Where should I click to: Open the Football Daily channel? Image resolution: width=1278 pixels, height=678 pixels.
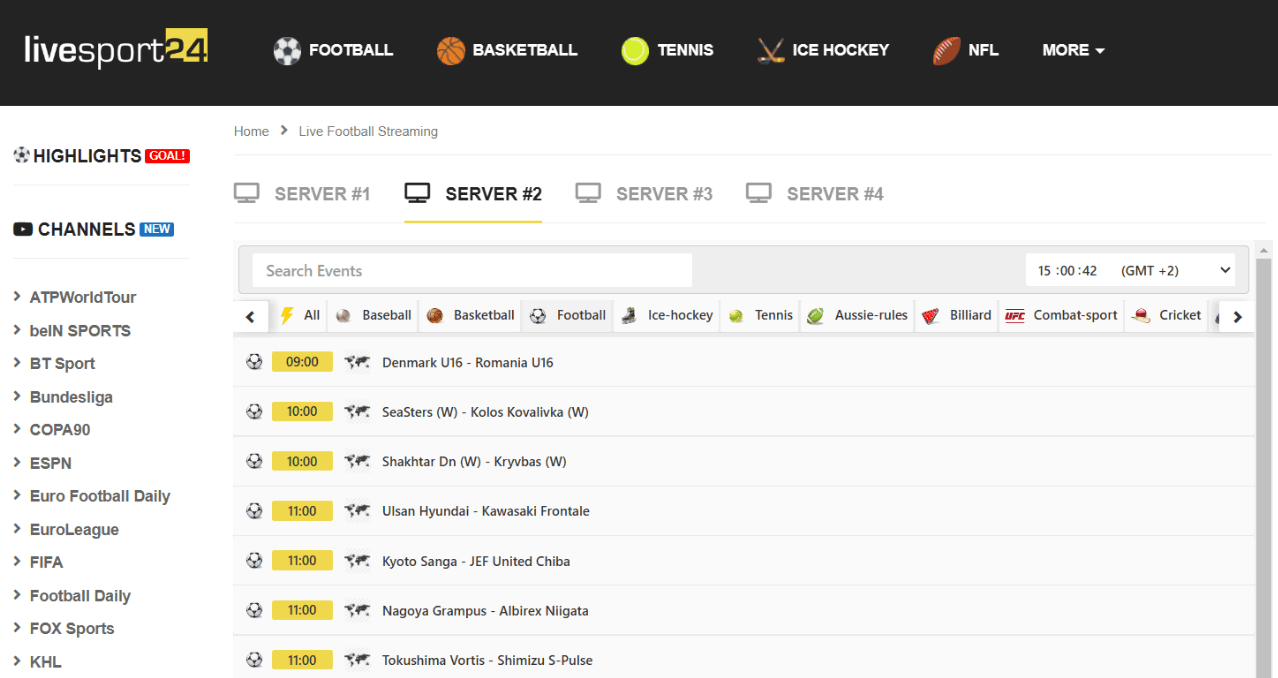[80, 596]
